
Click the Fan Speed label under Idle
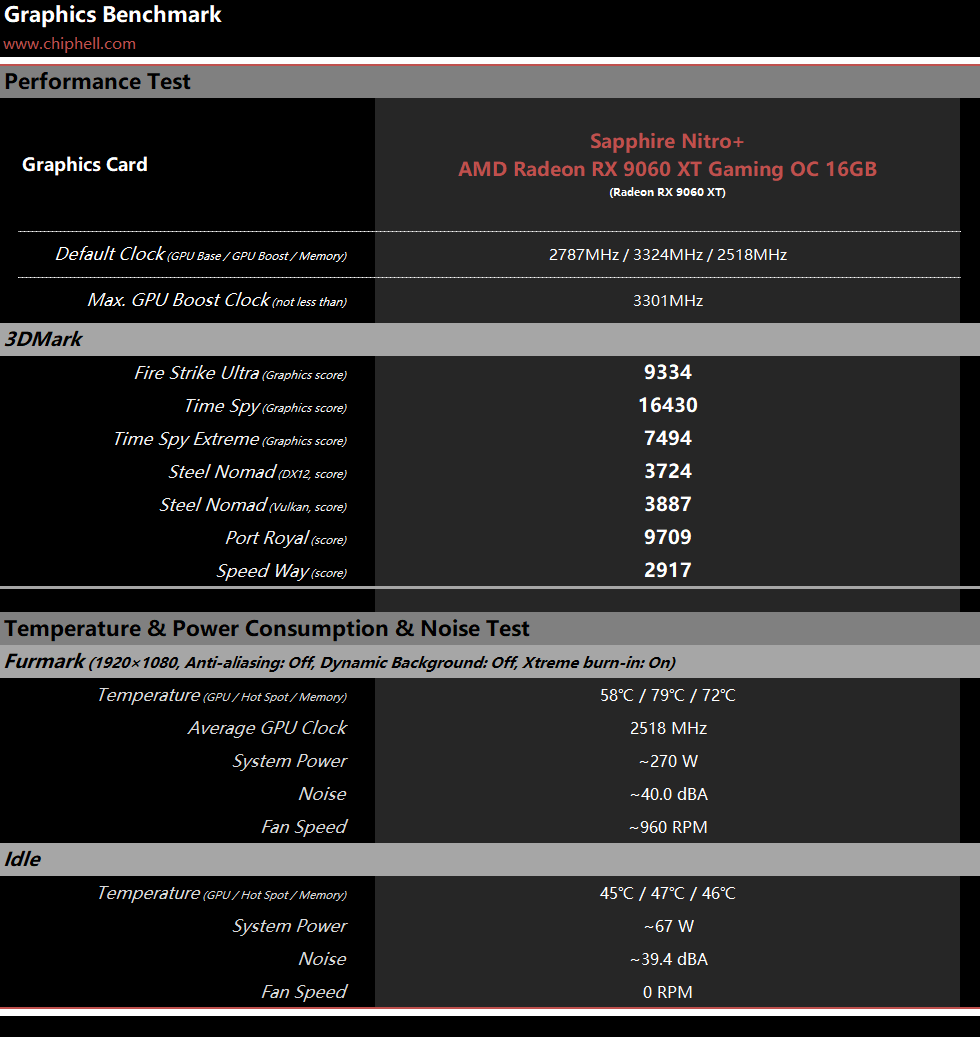[304, 992]
